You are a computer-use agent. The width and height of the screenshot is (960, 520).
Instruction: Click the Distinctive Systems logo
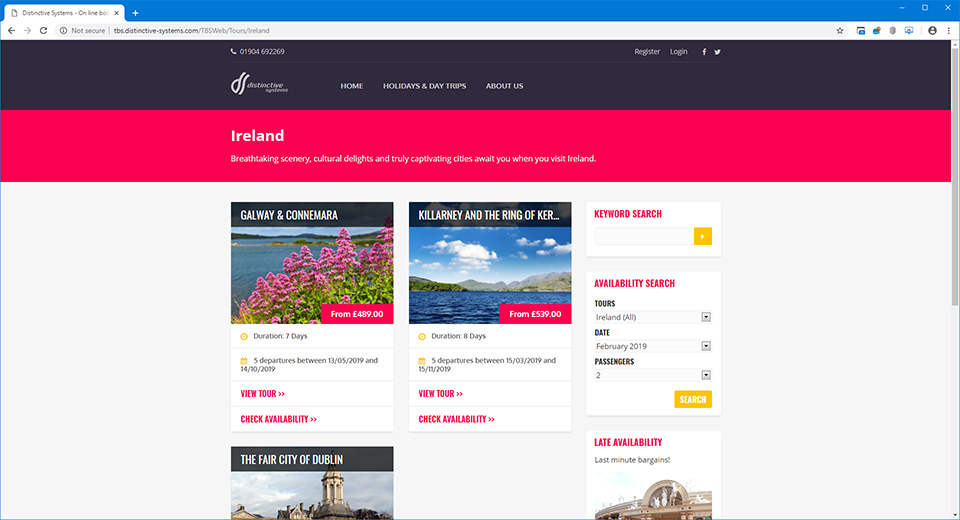[259, 83]
